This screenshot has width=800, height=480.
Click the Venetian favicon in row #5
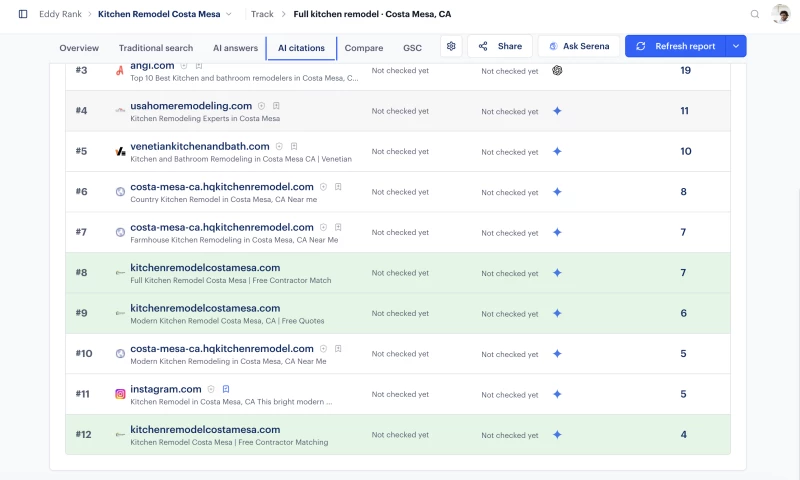click(120, 151)
